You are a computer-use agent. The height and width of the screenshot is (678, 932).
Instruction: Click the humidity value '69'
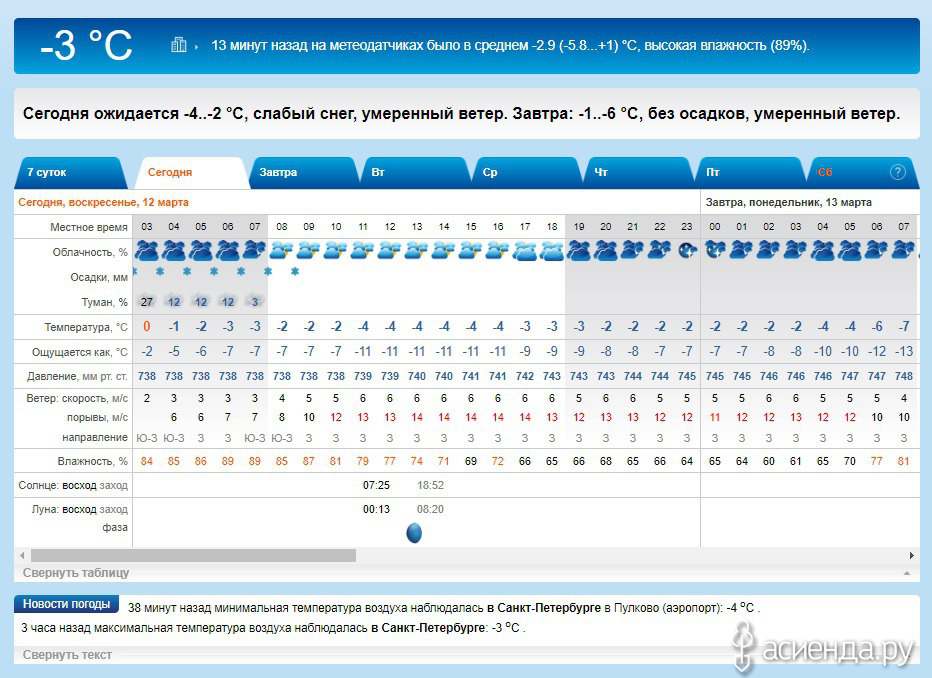point(471,461)
